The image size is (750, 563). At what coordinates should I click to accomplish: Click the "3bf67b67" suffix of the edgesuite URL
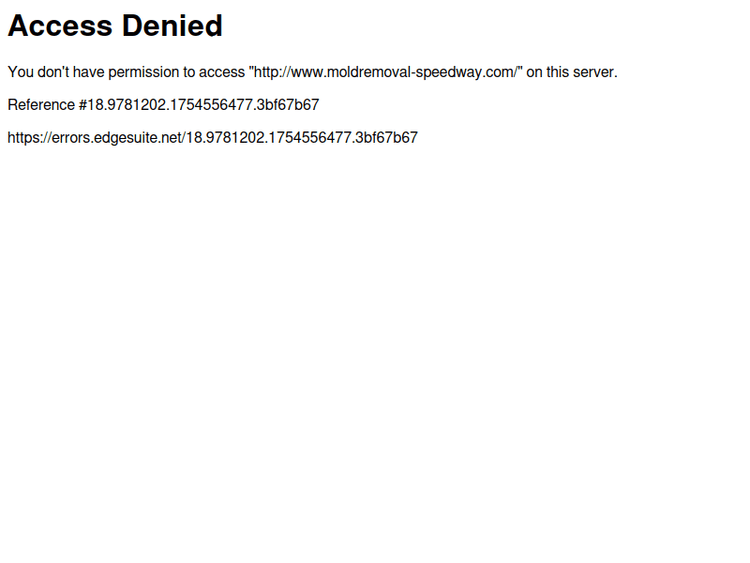tap(388, 138)
